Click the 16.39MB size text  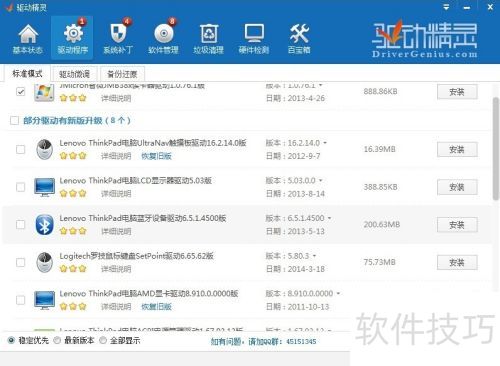379,149
